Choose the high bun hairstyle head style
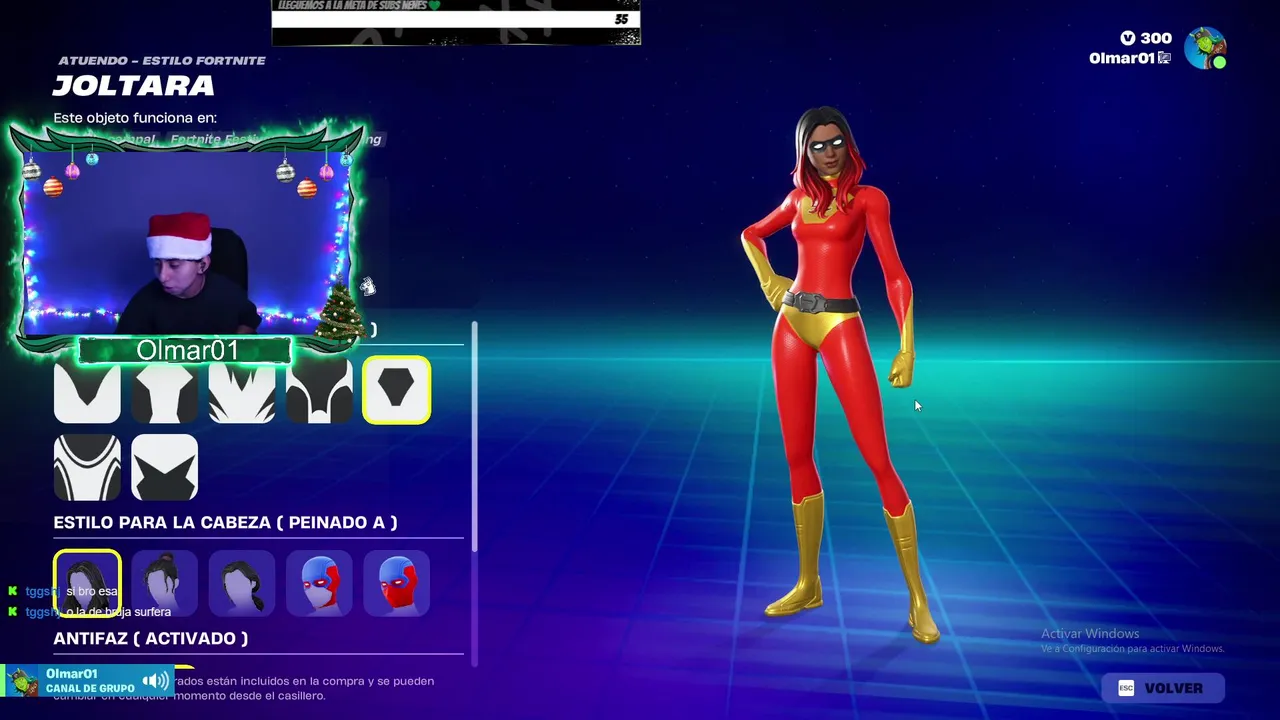 [x=165, y=583]
